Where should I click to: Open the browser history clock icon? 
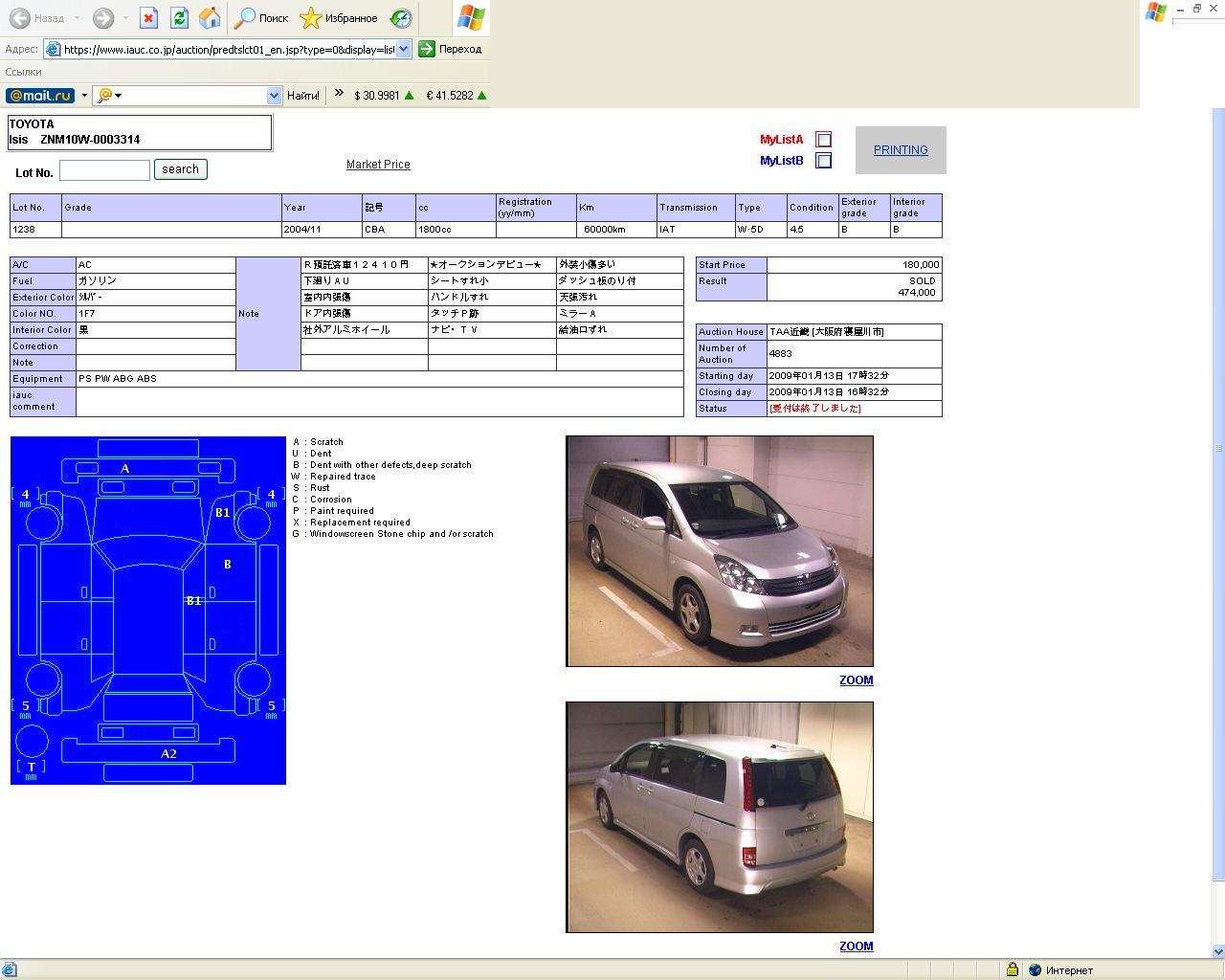[x=401, y=18]
